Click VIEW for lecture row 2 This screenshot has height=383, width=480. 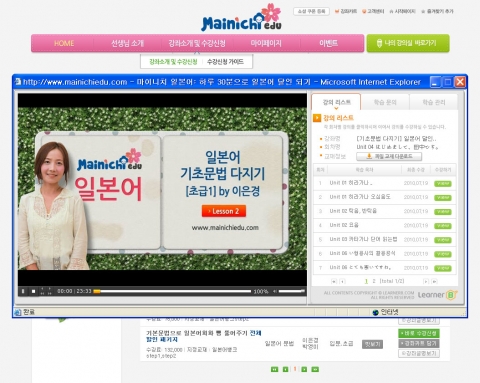[443, 198]
